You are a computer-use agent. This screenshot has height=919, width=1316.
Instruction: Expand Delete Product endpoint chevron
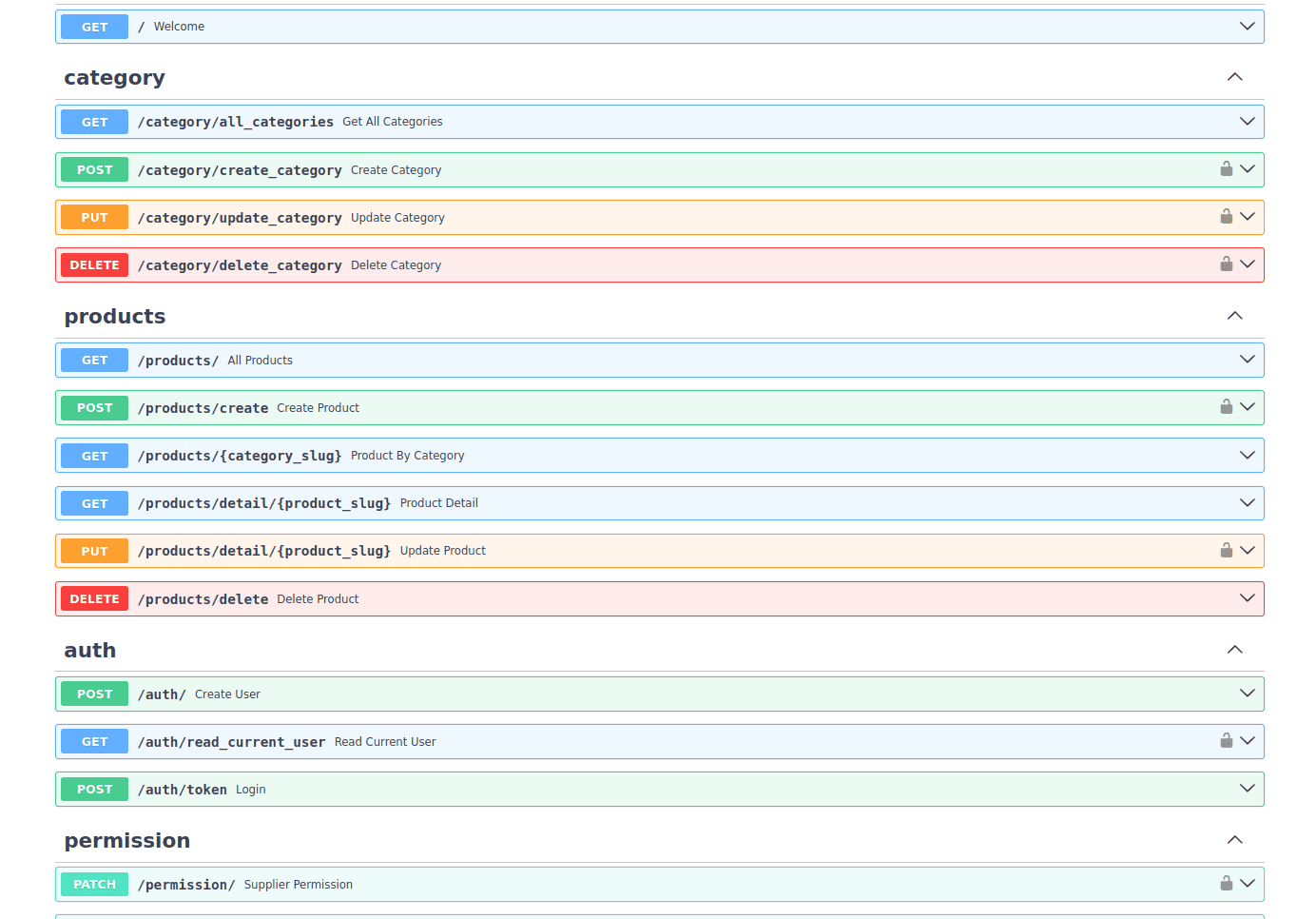pyautogui.click(x=1247, y=598)
